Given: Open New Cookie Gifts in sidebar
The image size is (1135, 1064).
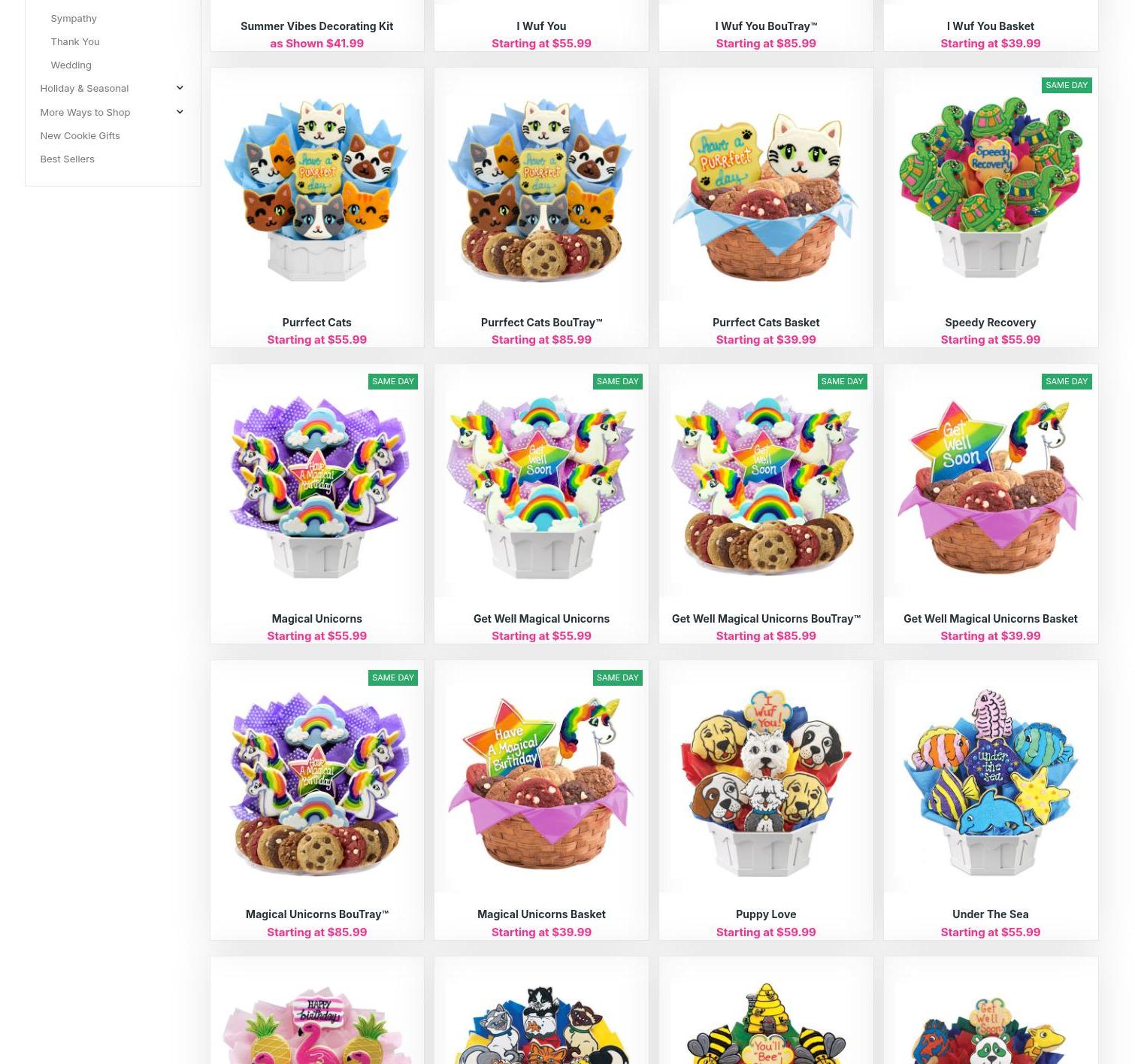Looking at the screenshot, I should 80,135.
